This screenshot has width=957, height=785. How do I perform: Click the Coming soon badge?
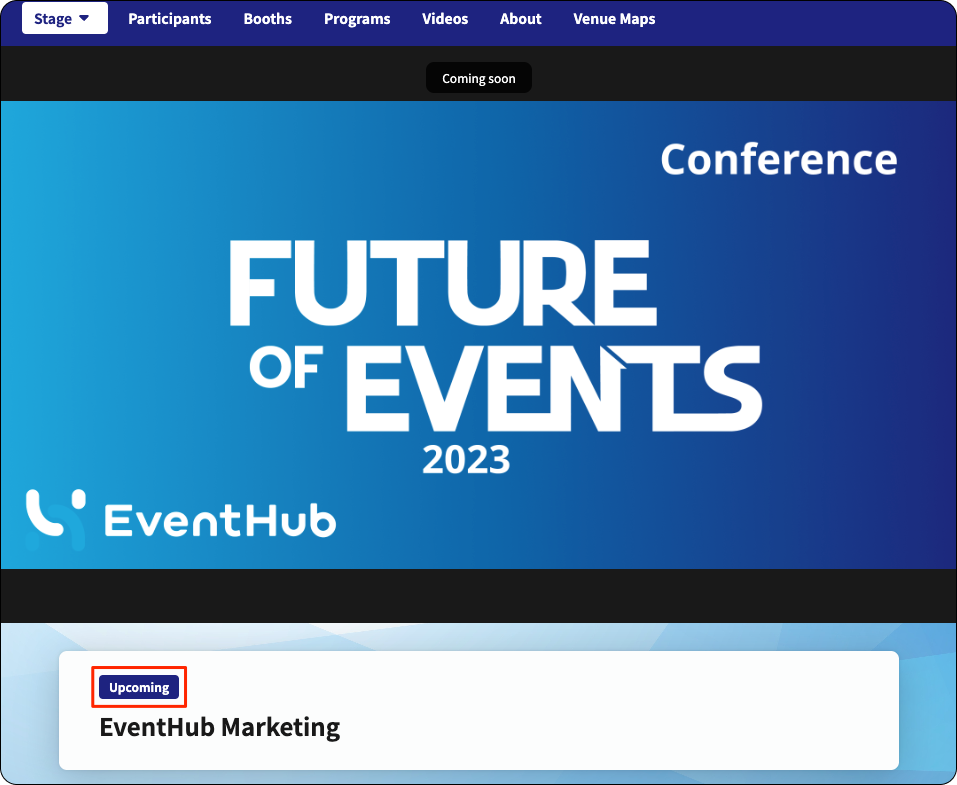tap(478, 78)
